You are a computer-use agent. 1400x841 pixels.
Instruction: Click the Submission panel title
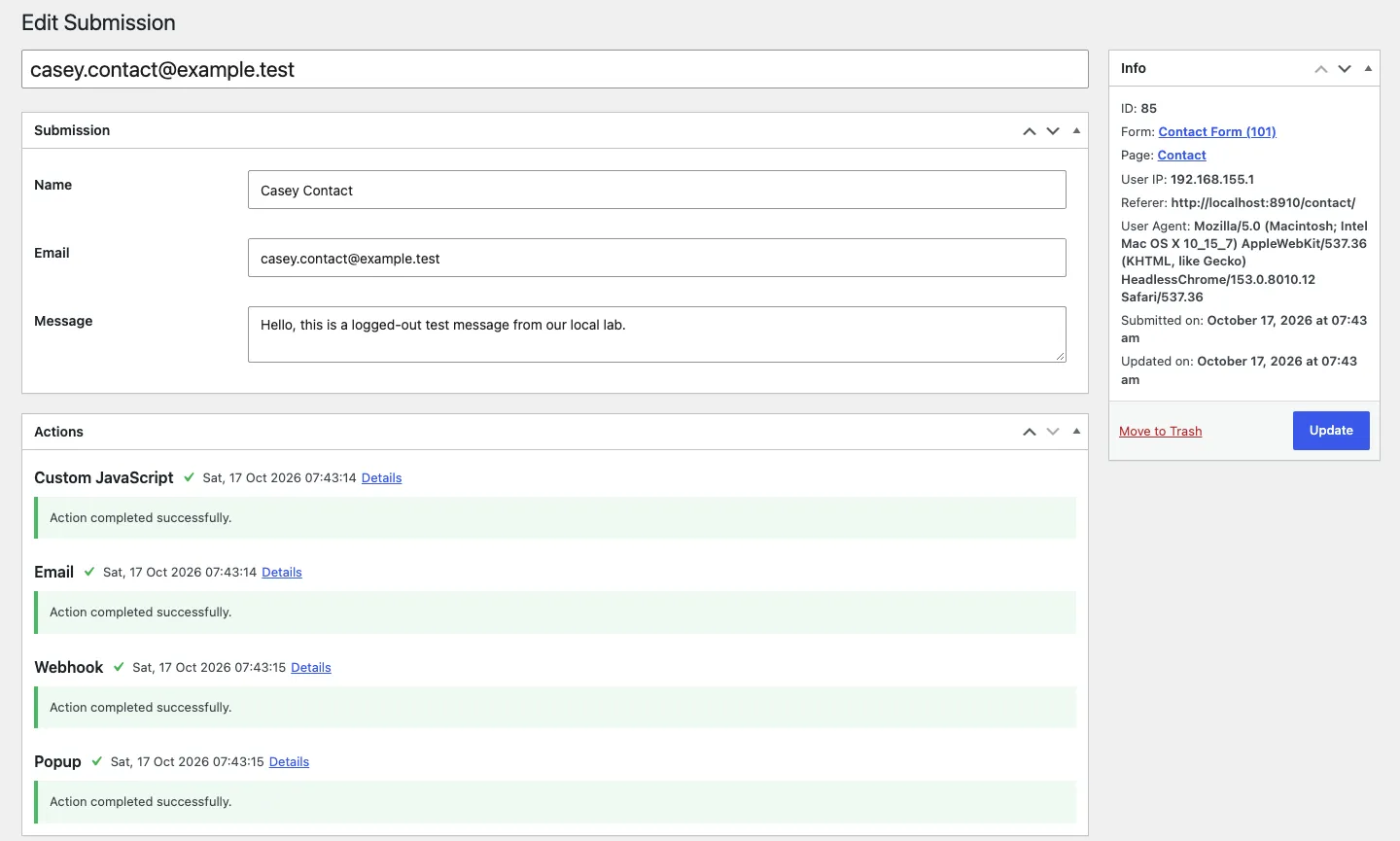[72, 130]
